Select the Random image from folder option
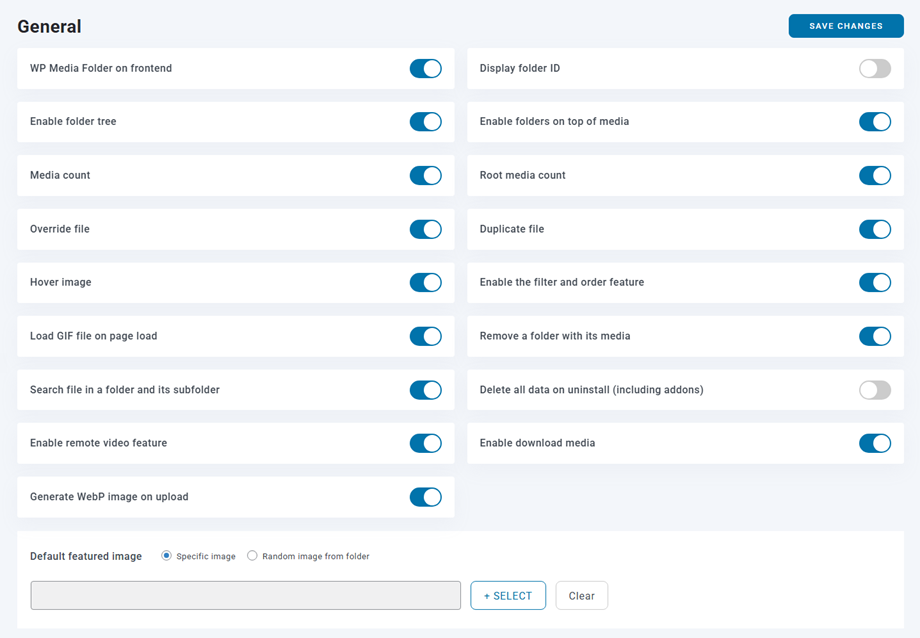The image size is (920, 638). pyautogui.click(x=252, y=556)
